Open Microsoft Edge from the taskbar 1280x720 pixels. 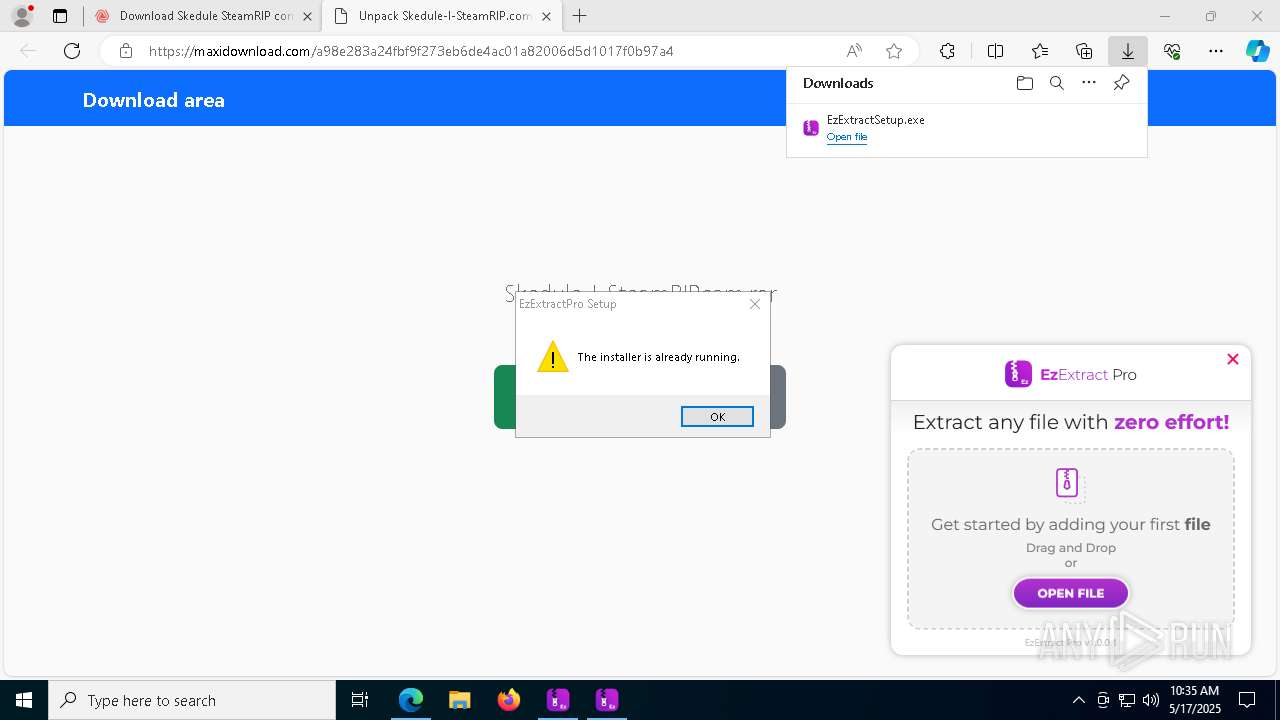(411, 700)
